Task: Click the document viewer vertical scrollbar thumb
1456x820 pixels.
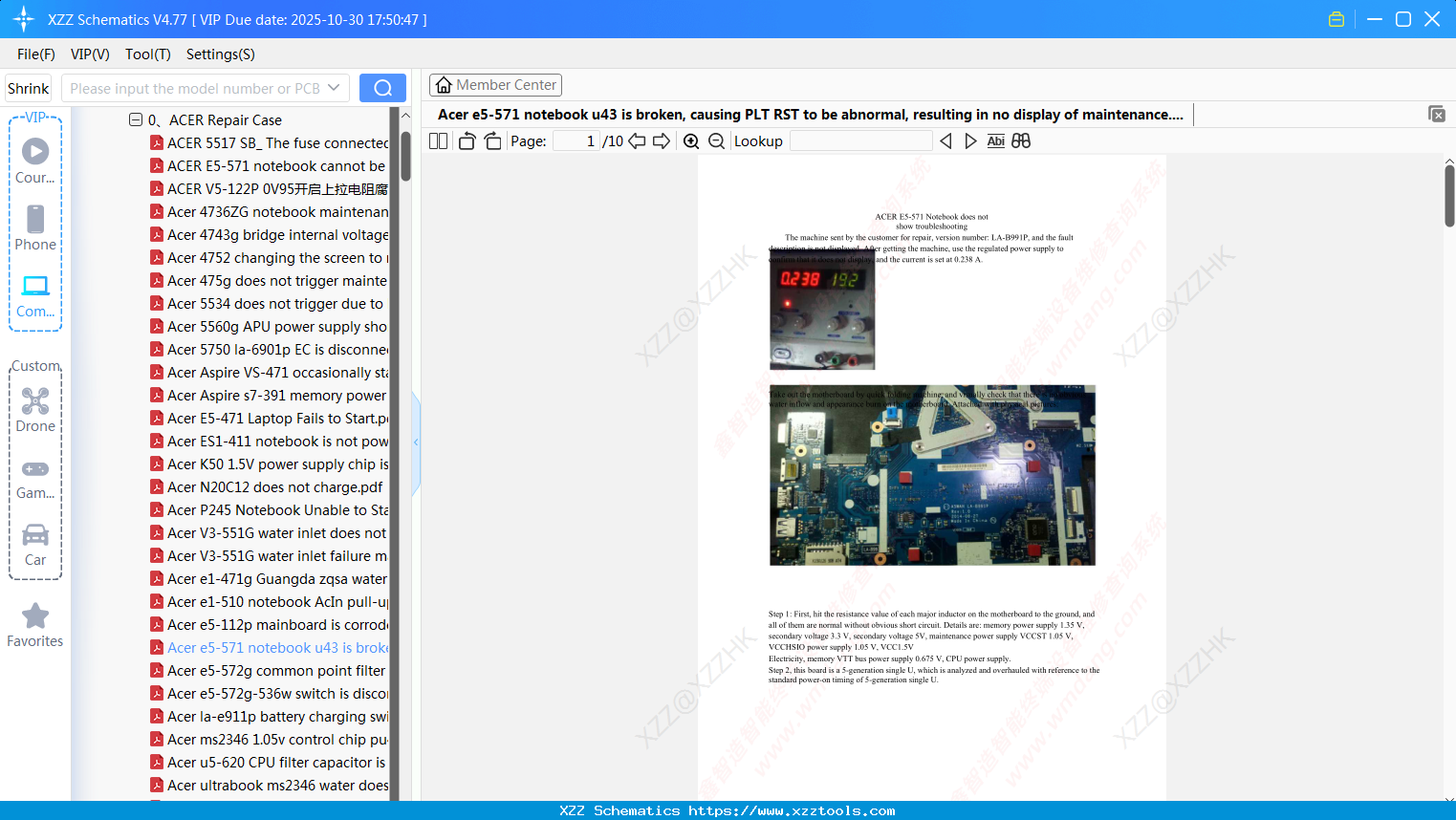Action: [1449, 196]
